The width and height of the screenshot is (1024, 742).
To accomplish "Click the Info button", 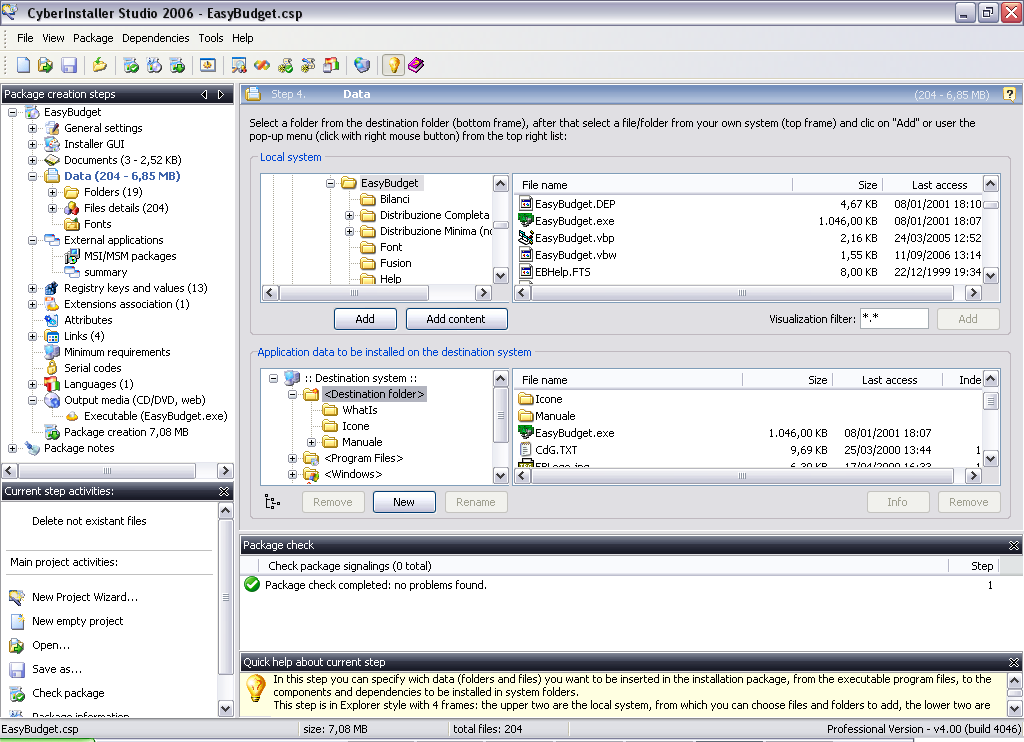I will [897, 502].
